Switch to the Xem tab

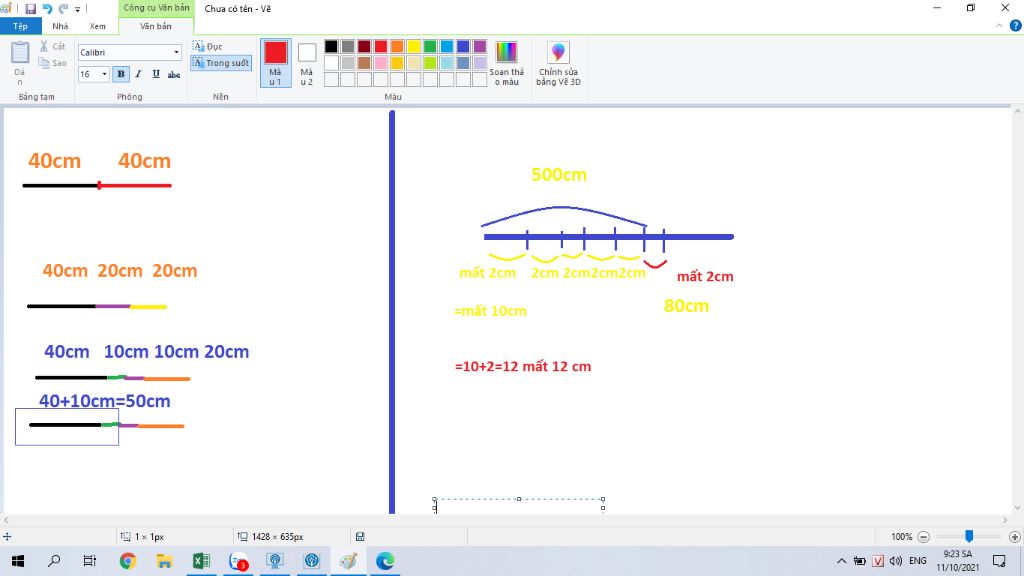[97, 26]
